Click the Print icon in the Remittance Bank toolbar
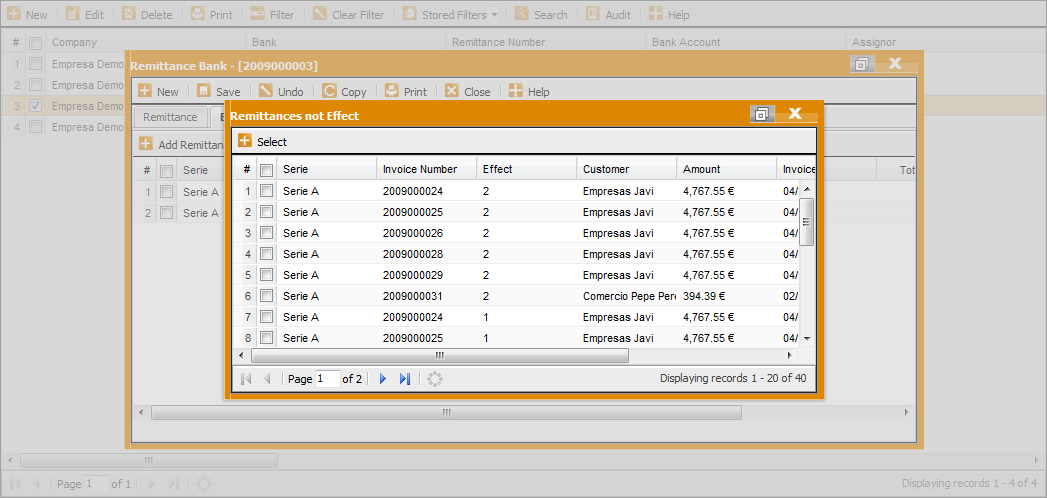The height and width of the screenshot is (498, 1047). pyautogui.click(x=392, y=91)
